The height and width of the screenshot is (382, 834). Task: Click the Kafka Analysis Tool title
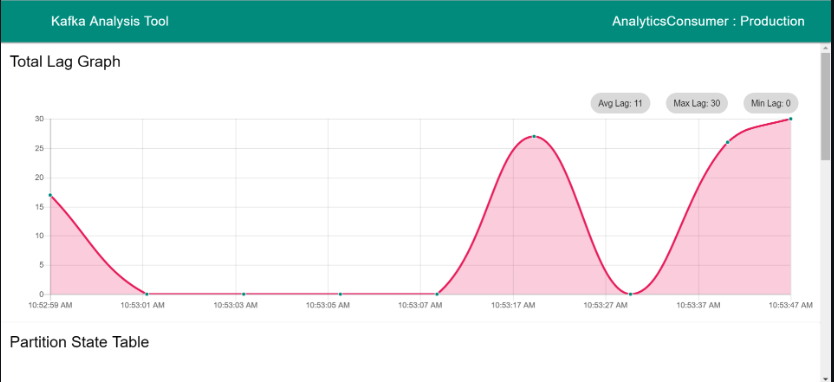pyautogui.click(x=110, y=22)
